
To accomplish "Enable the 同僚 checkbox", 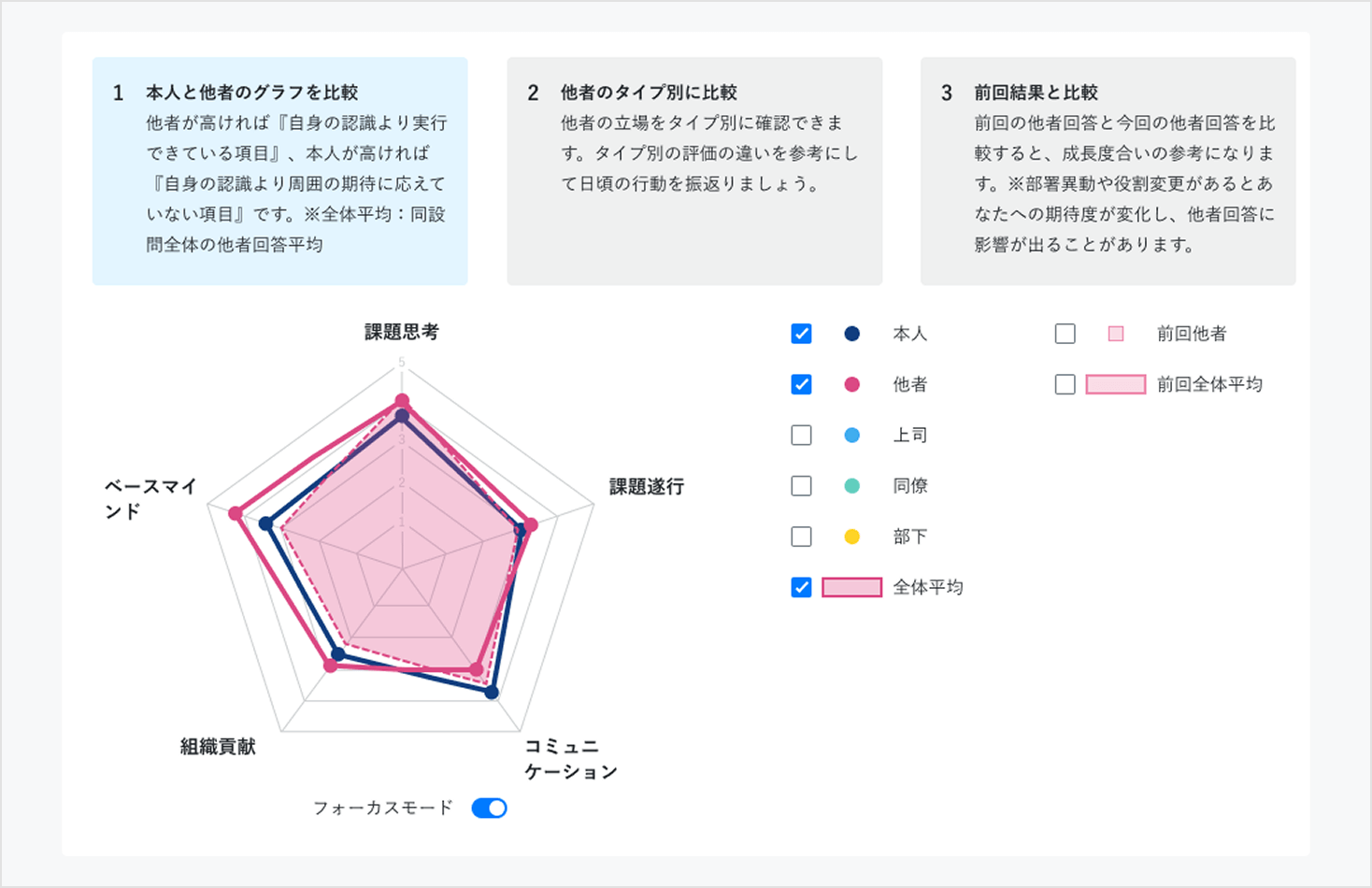I will click(x=801, y=486).
